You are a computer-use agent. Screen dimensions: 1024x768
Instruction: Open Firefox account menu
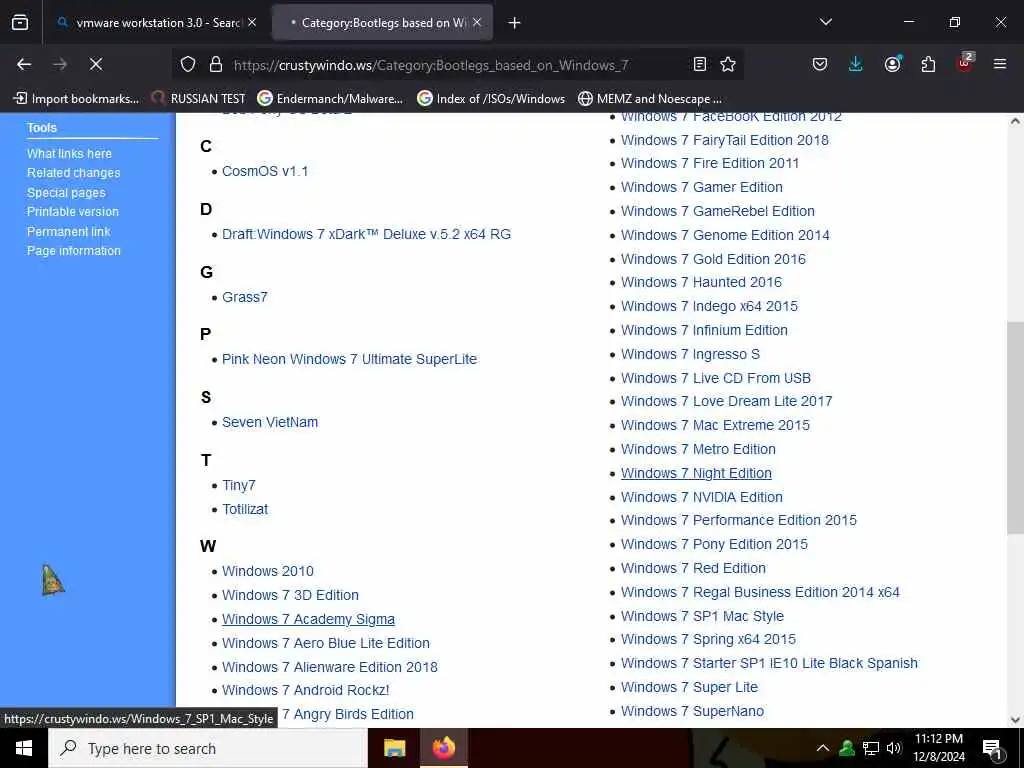pos(892,64)
